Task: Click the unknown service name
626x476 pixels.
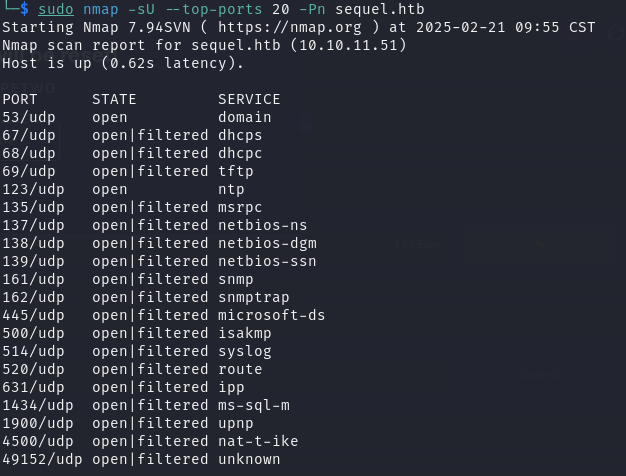Action: tap(249, 459)
